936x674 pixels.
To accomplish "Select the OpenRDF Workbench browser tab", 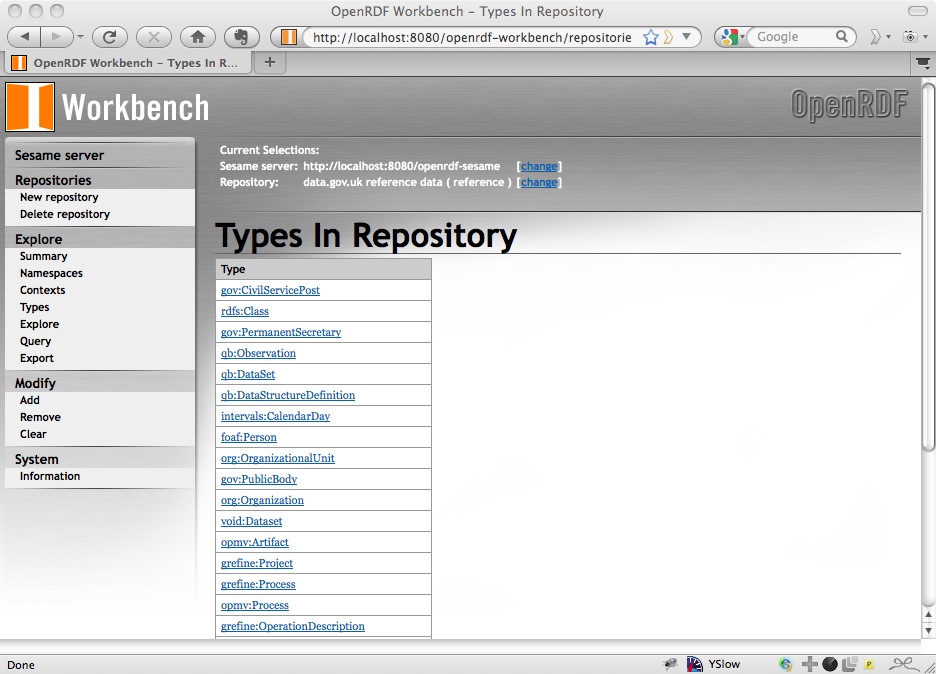I will click(127, 63).
